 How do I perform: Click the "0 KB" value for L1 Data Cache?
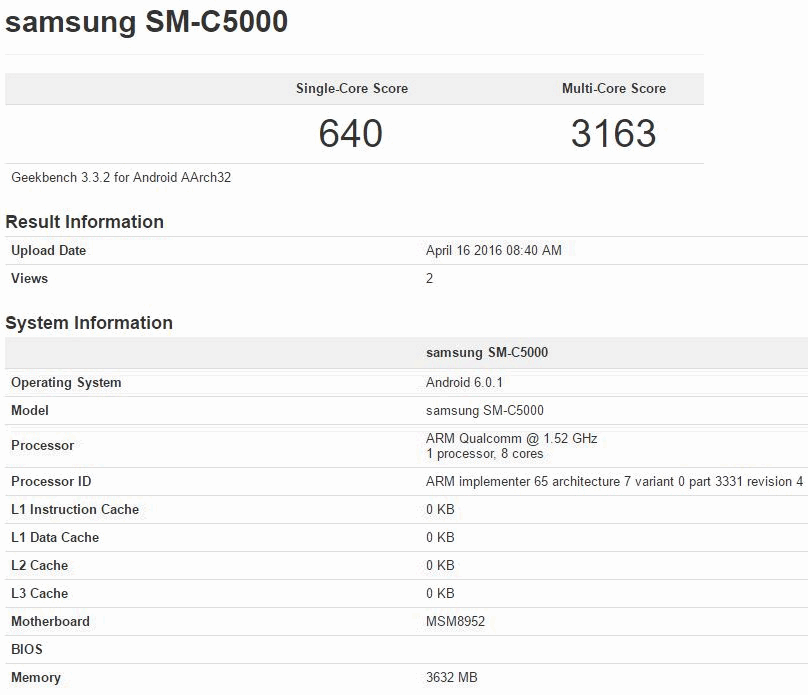coord(440,537)
